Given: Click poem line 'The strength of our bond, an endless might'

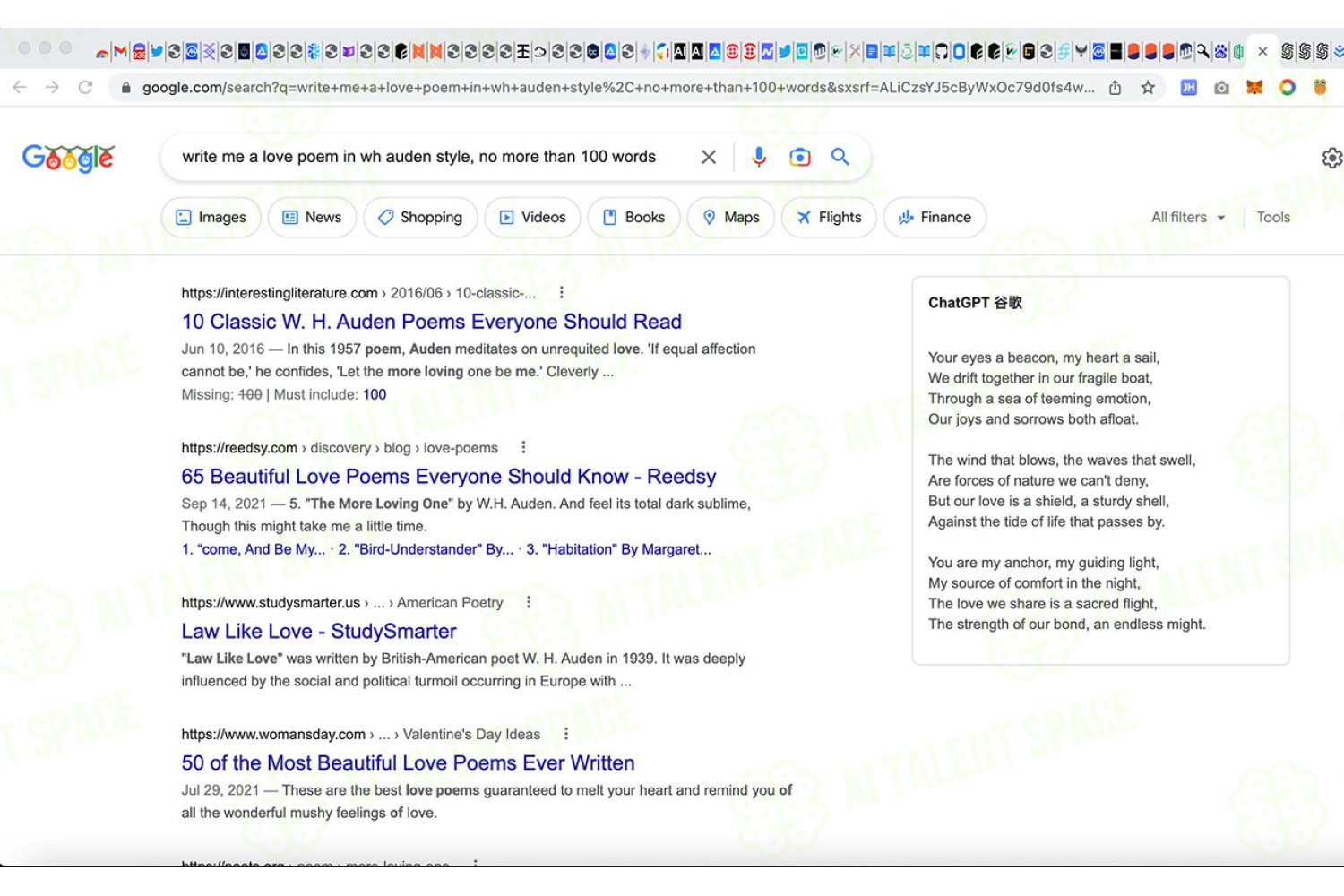Looking at the screenshot, I should coord(1067,625).
